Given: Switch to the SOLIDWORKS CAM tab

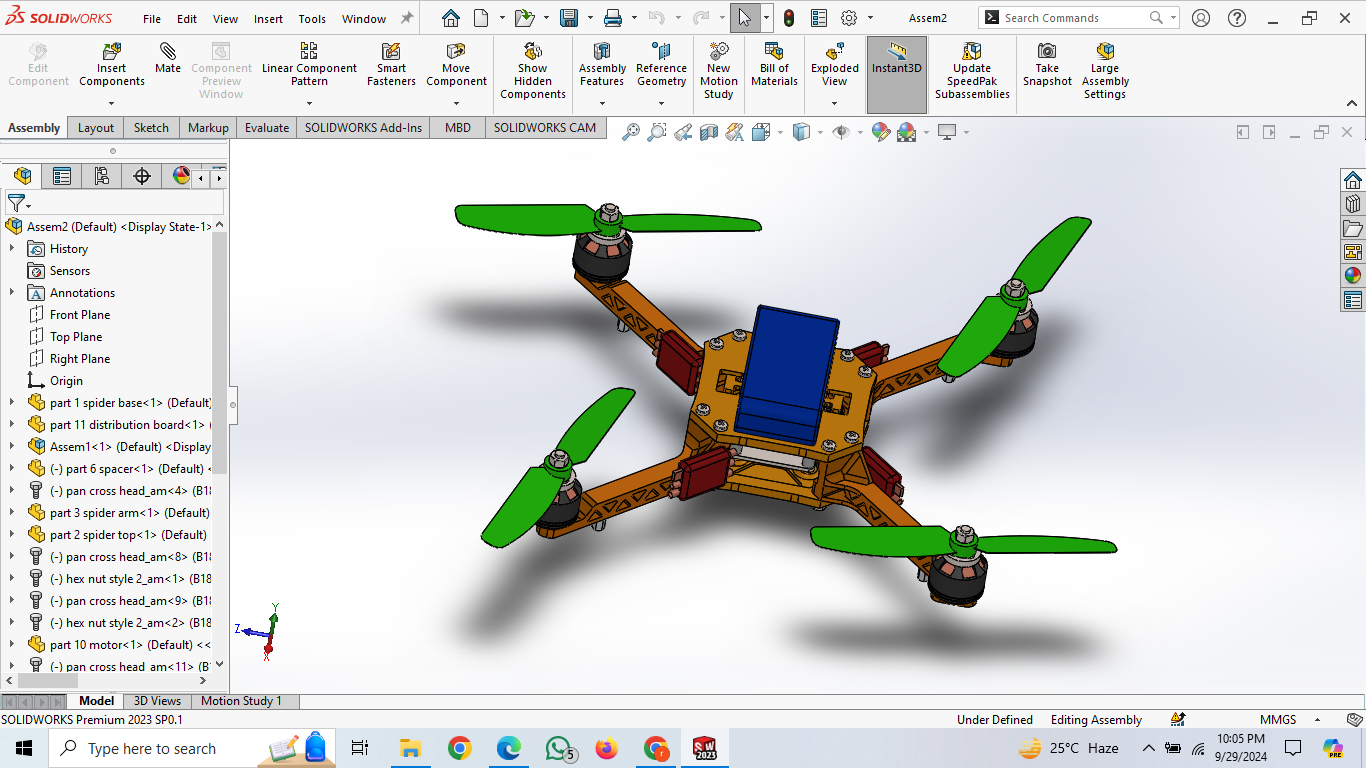Looking at the screenshot, I should point(545,127).
